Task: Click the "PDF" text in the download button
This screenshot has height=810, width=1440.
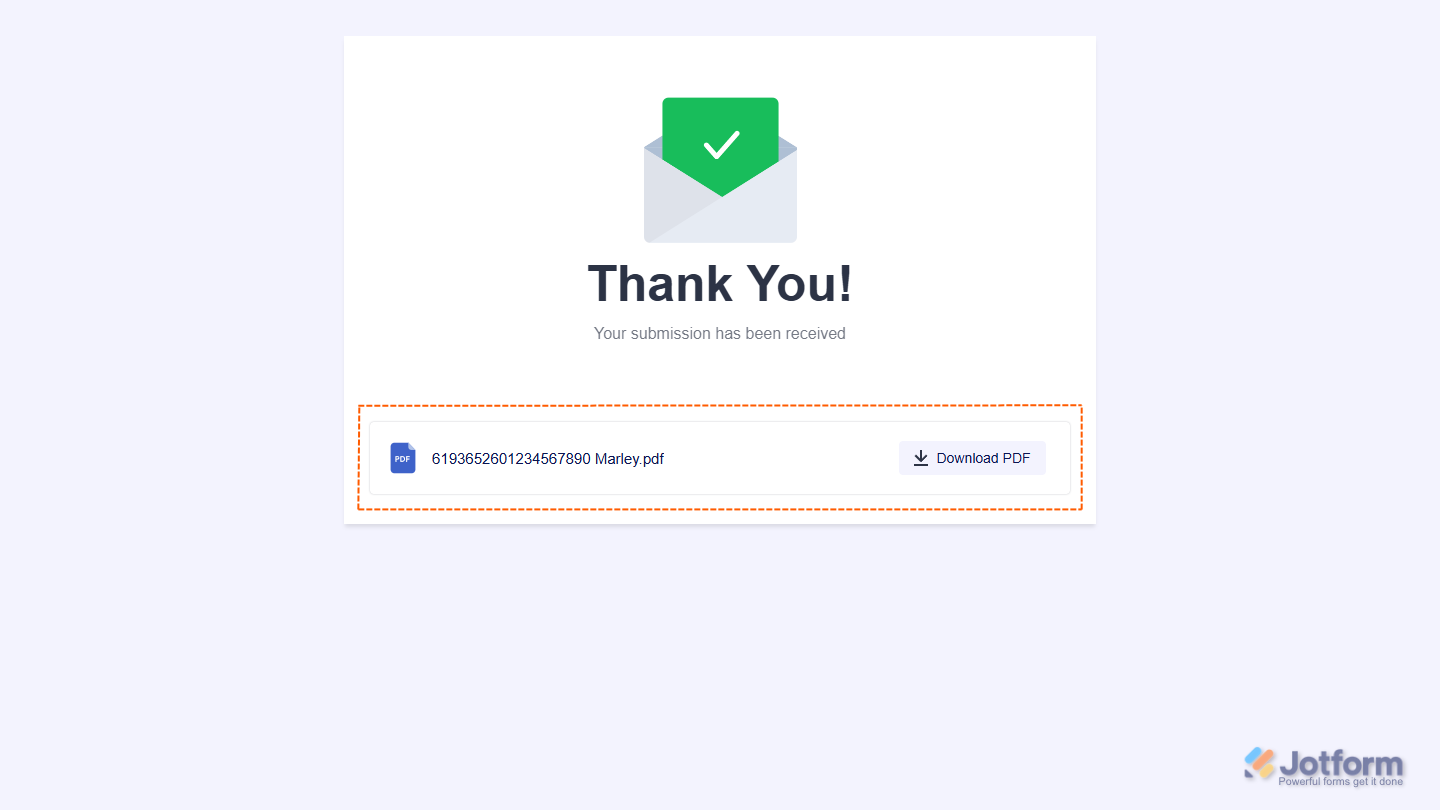Action: 1016,458
